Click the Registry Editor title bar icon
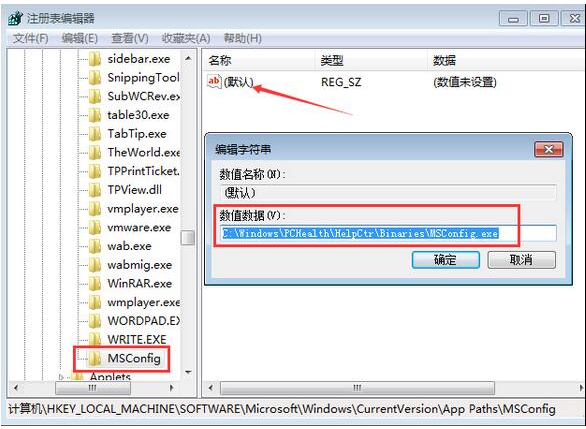Viewport: 586px width, 429px height. click(15, 18)
